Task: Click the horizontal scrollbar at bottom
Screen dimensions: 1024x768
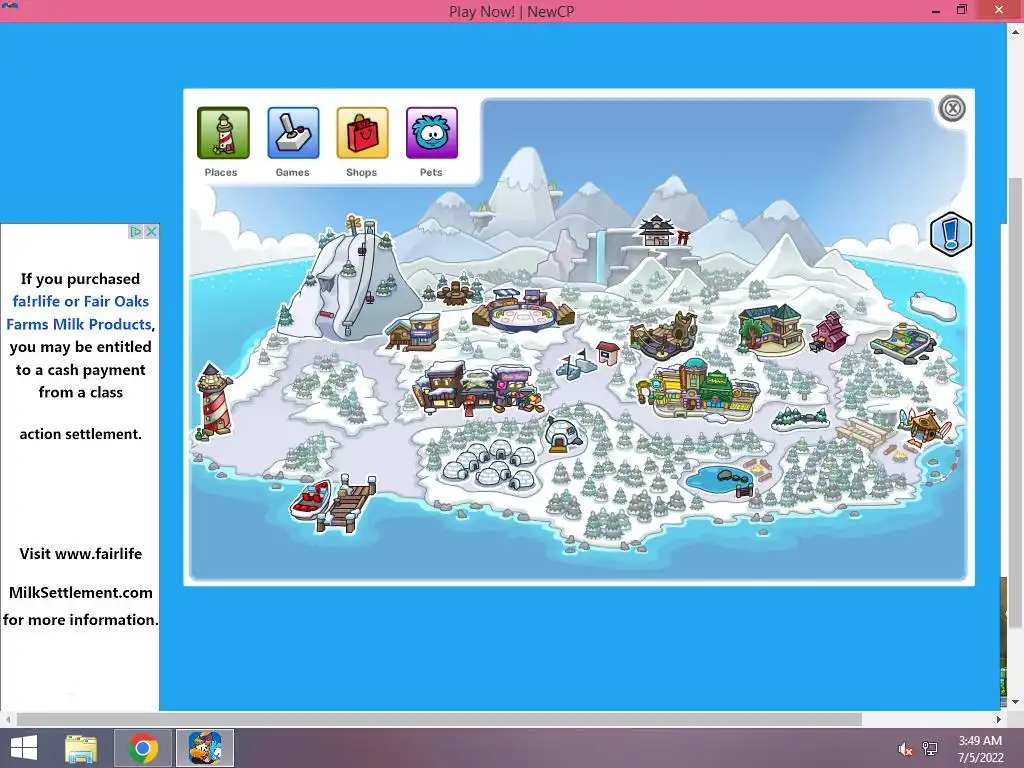Action: 438,719
